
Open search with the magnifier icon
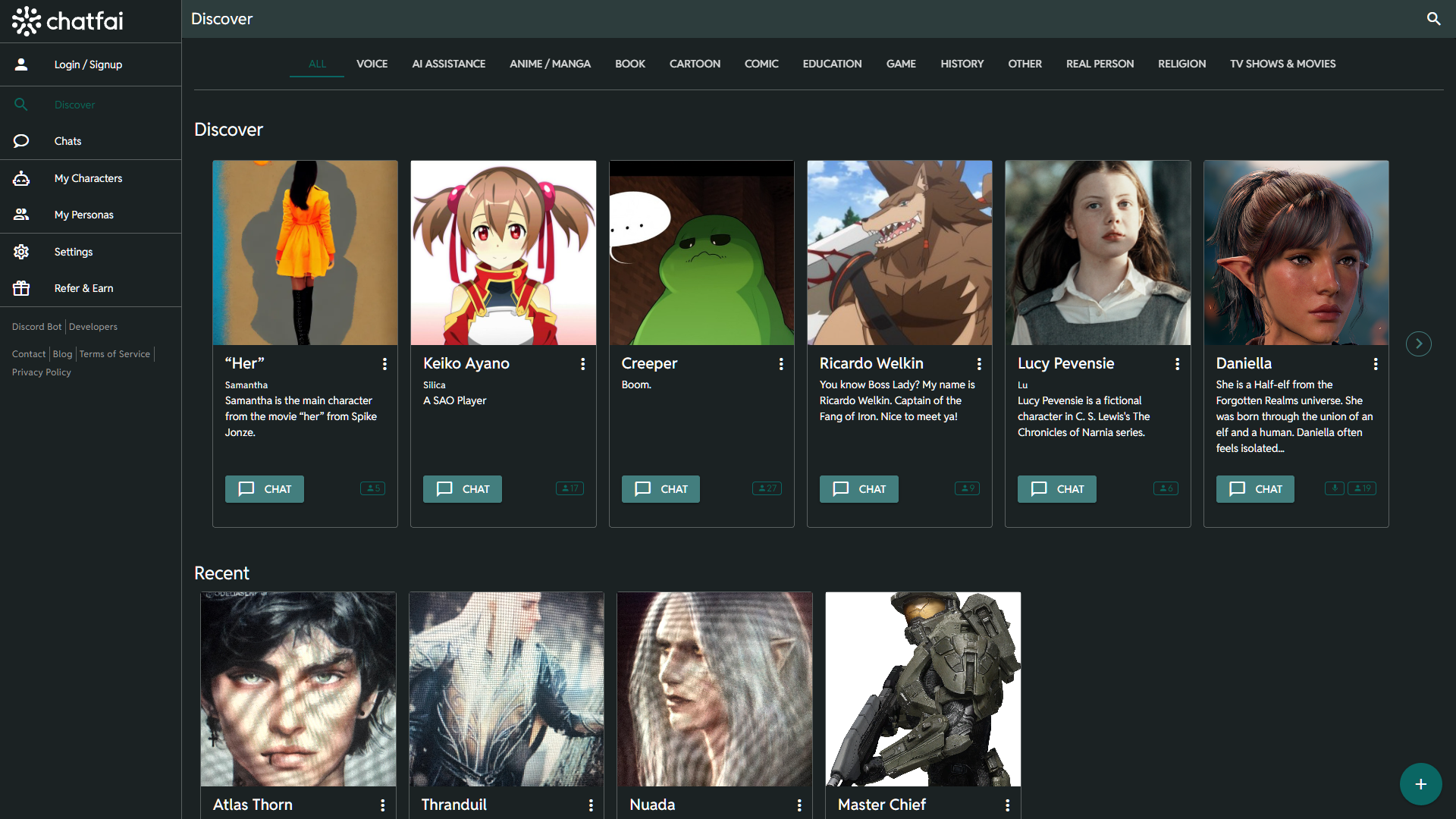pyautogui.click(x=1432, y=18)
